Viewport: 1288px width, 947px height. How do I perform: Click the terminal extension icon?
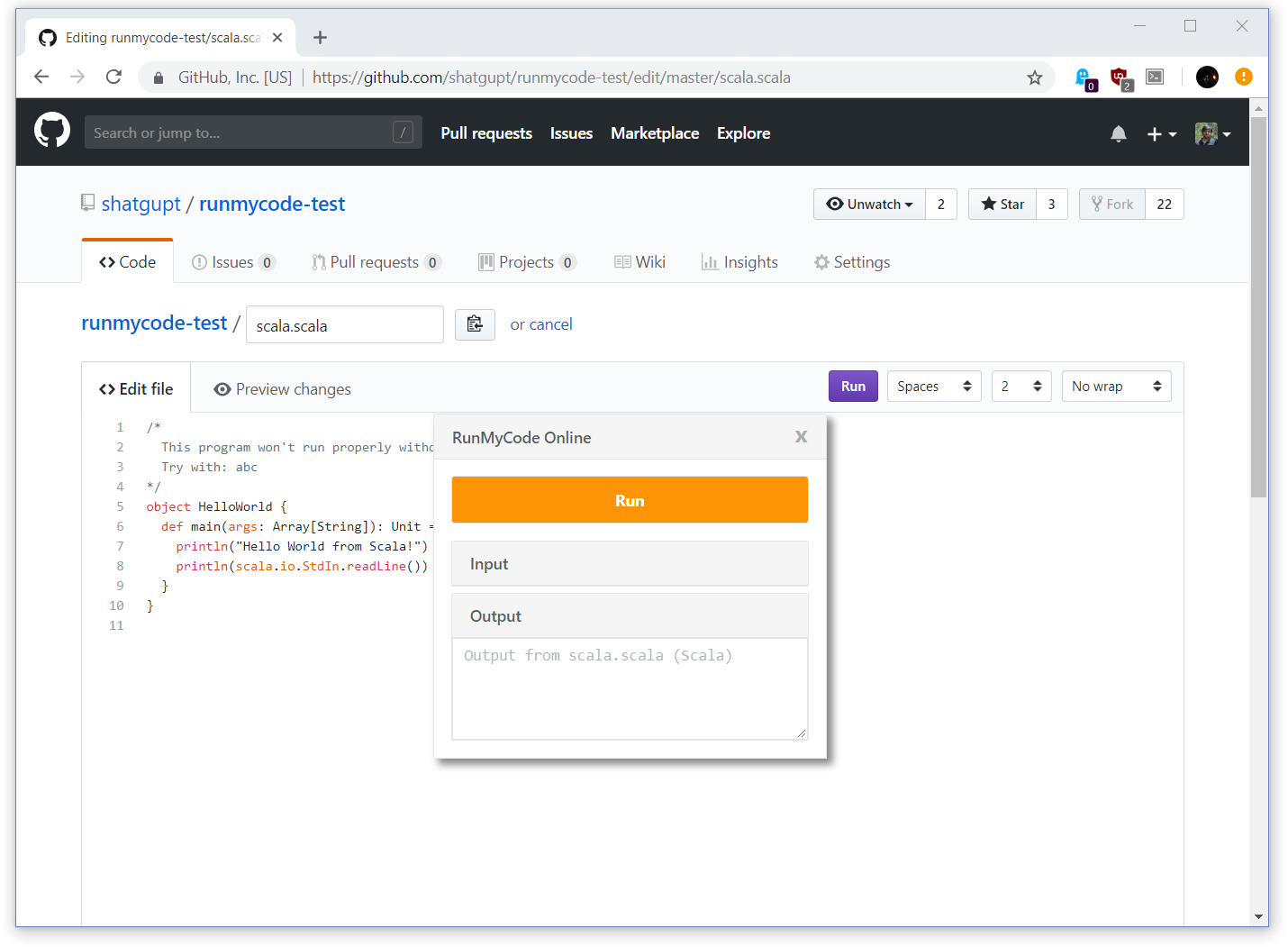(x=1155, y=77)
